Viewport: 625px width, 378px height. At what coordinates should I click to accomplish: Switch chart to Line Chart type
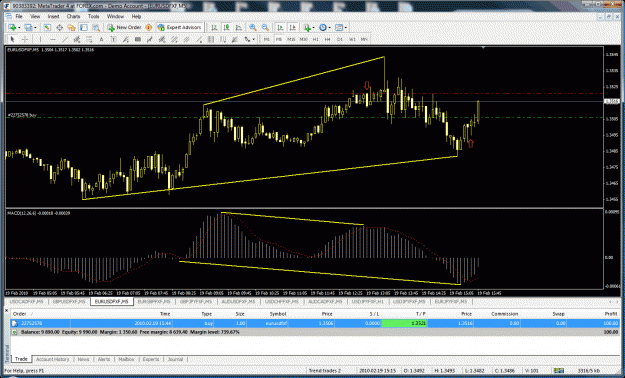pos(239,28)
